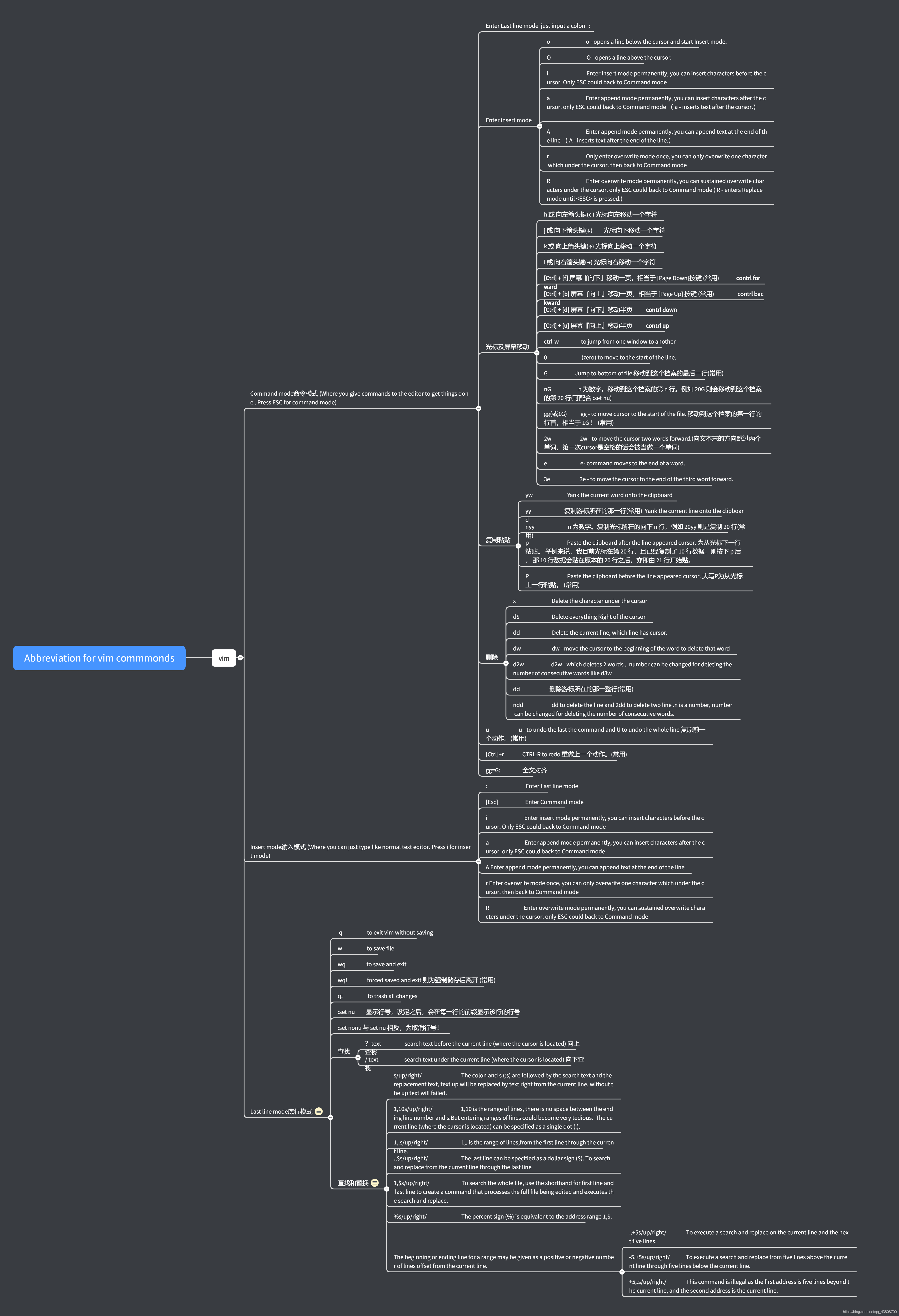Select the 'nG n 为数字' node

(x=653, y=394)
